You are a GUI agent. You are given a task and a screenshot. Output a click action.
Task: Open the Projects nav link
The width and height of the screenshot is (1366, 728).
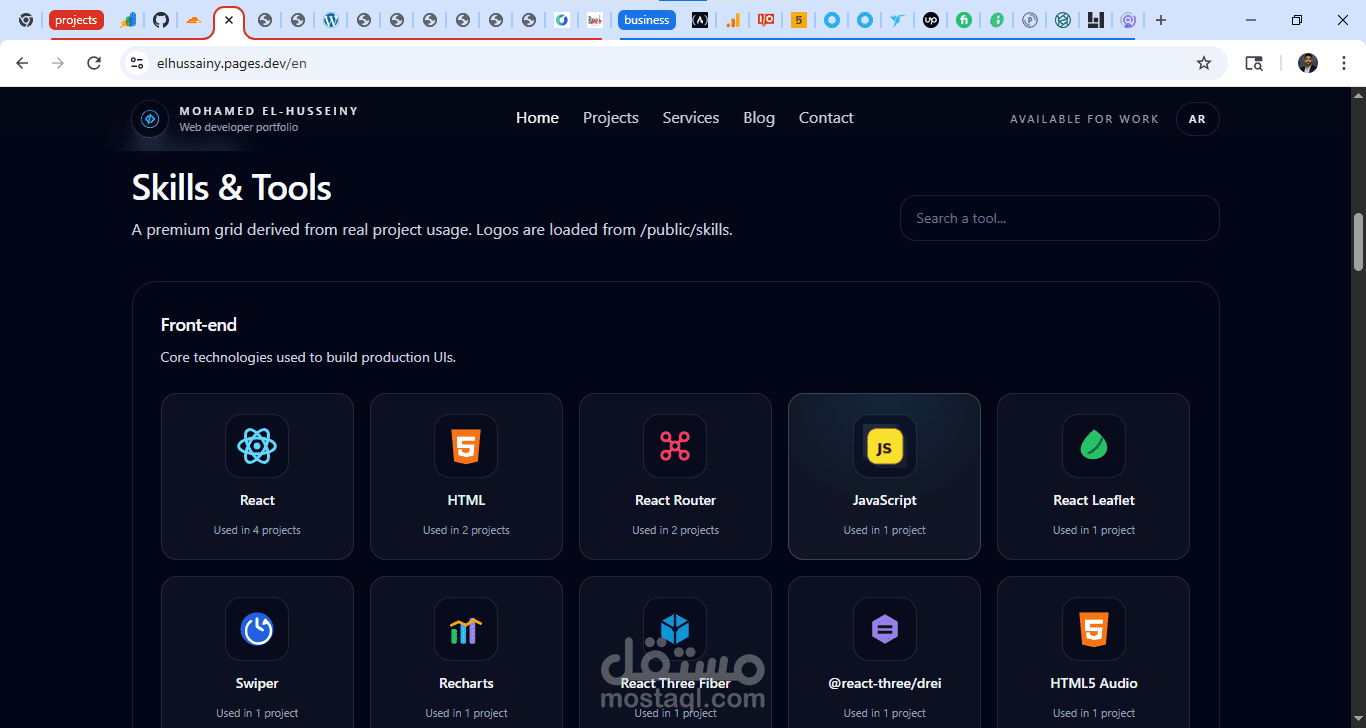[x=611, y=118]
